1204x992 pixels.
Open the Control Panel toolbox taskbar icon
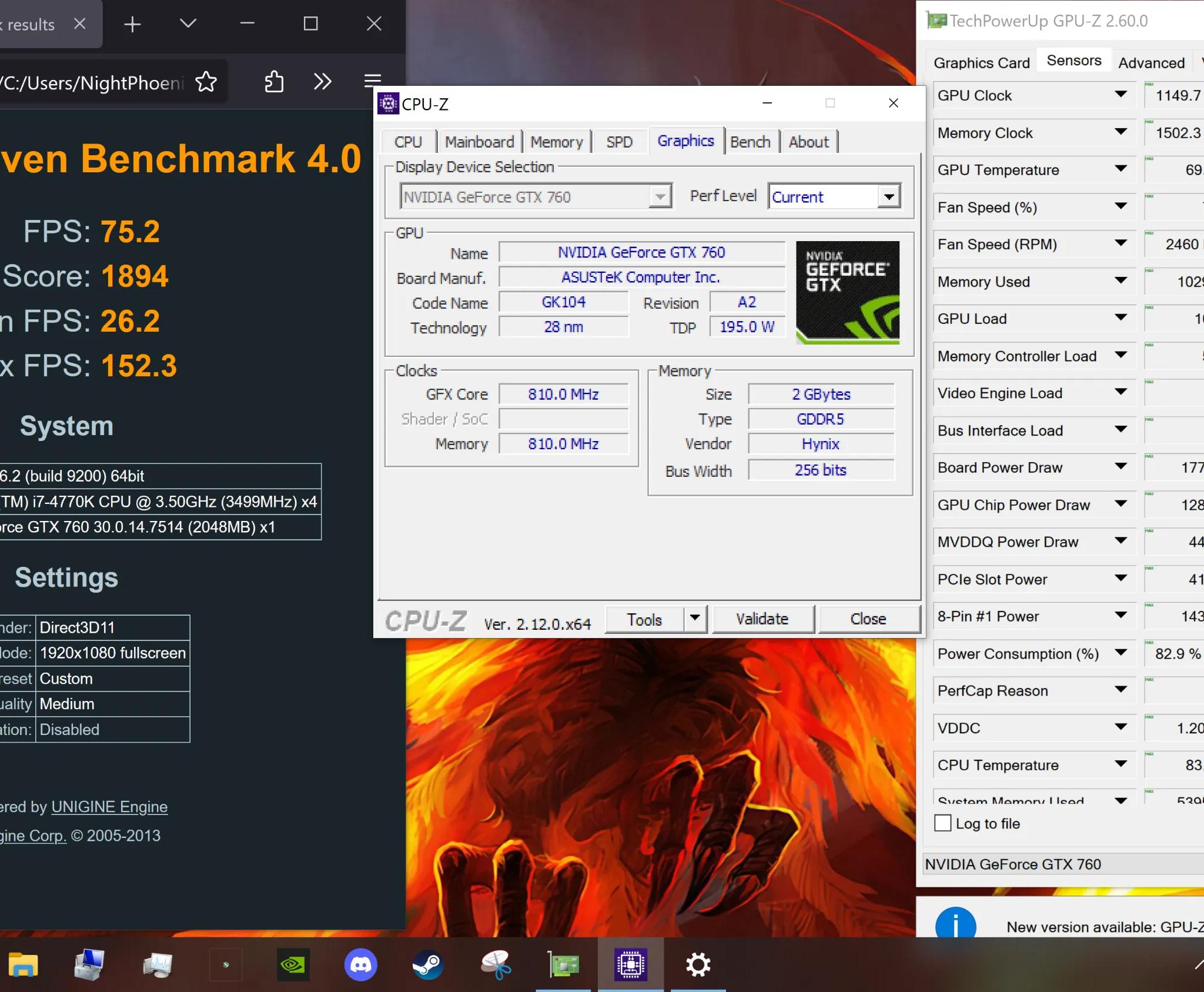pyautogui.click(x=89, y=964)
